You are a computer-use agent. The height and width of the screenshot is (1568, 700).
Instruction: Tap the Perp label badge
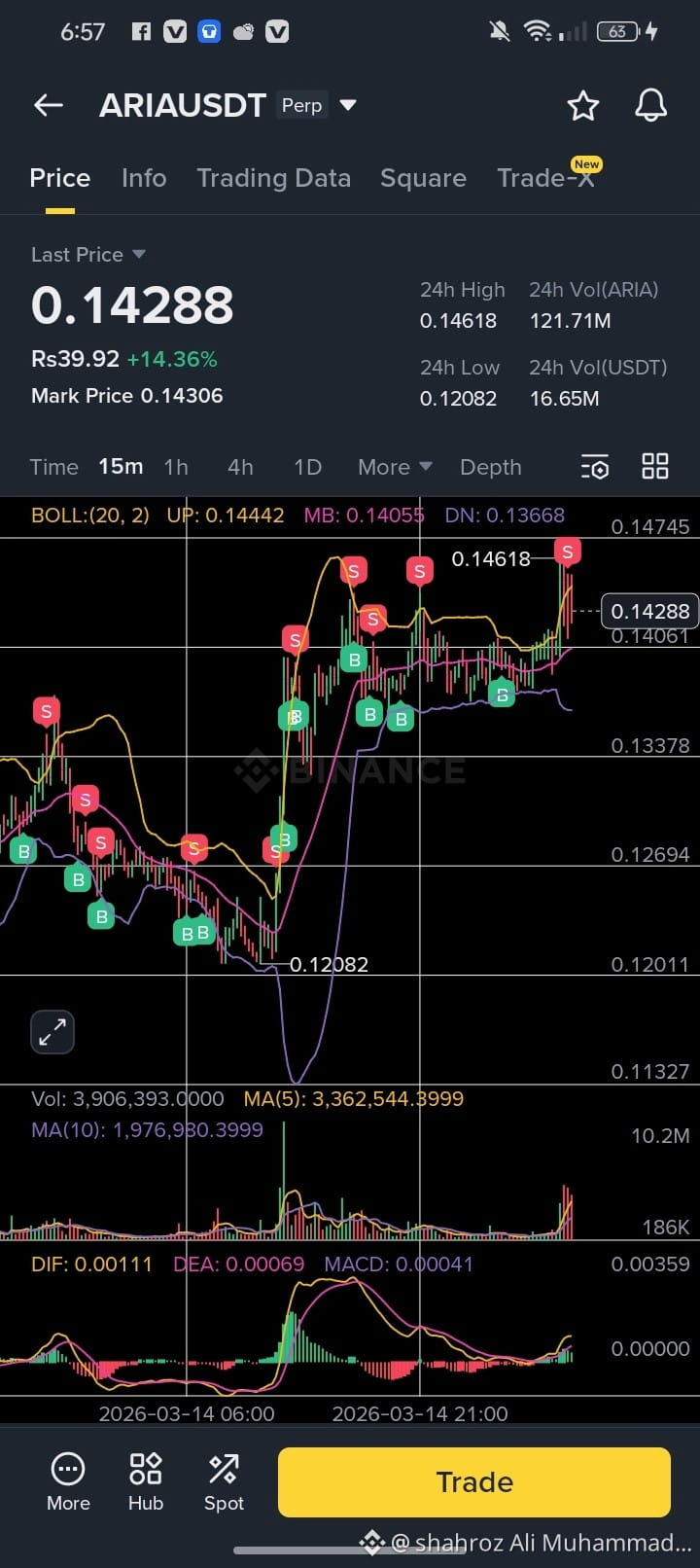coord(301,105)
